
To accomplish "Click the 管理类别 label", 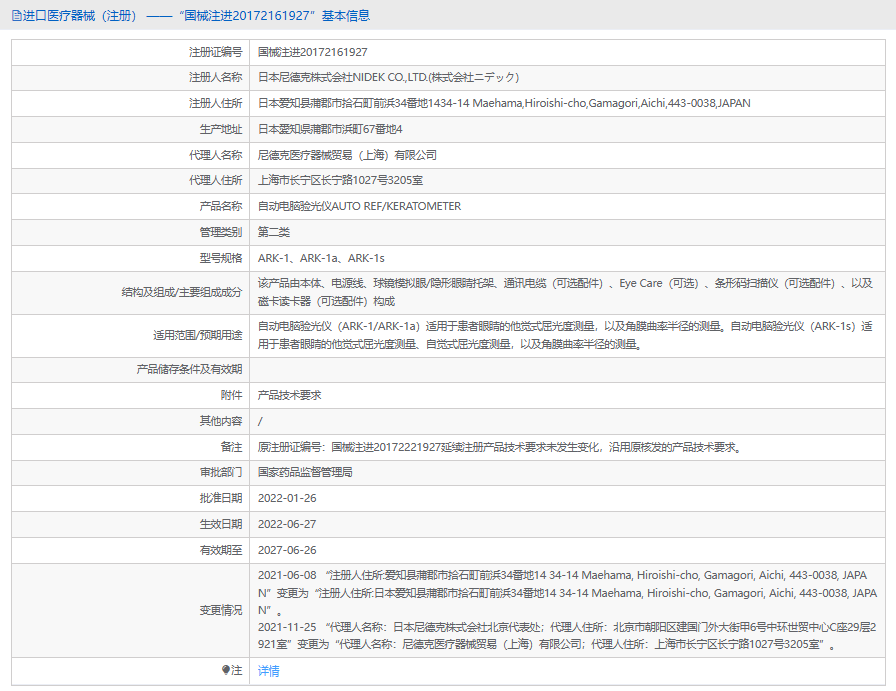I will click(x=221, y=232).
